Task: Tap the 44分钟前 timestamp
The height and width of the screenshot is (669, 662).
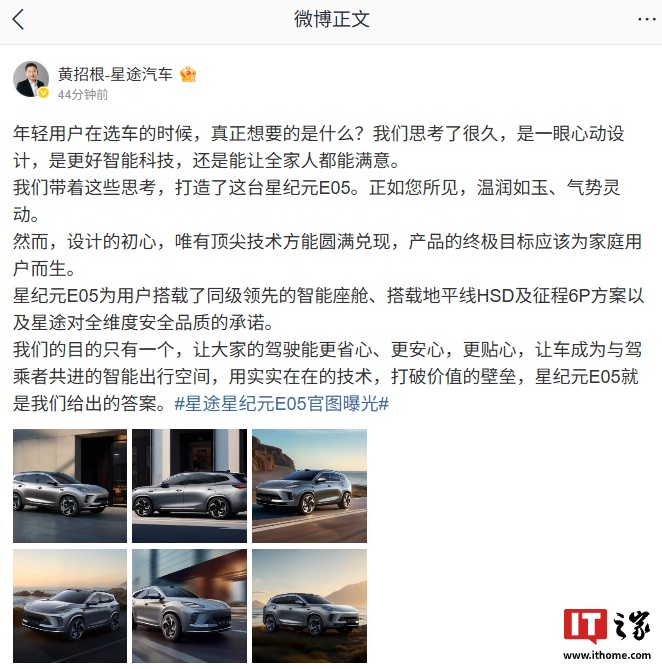Action: click(x=83, y=94)
